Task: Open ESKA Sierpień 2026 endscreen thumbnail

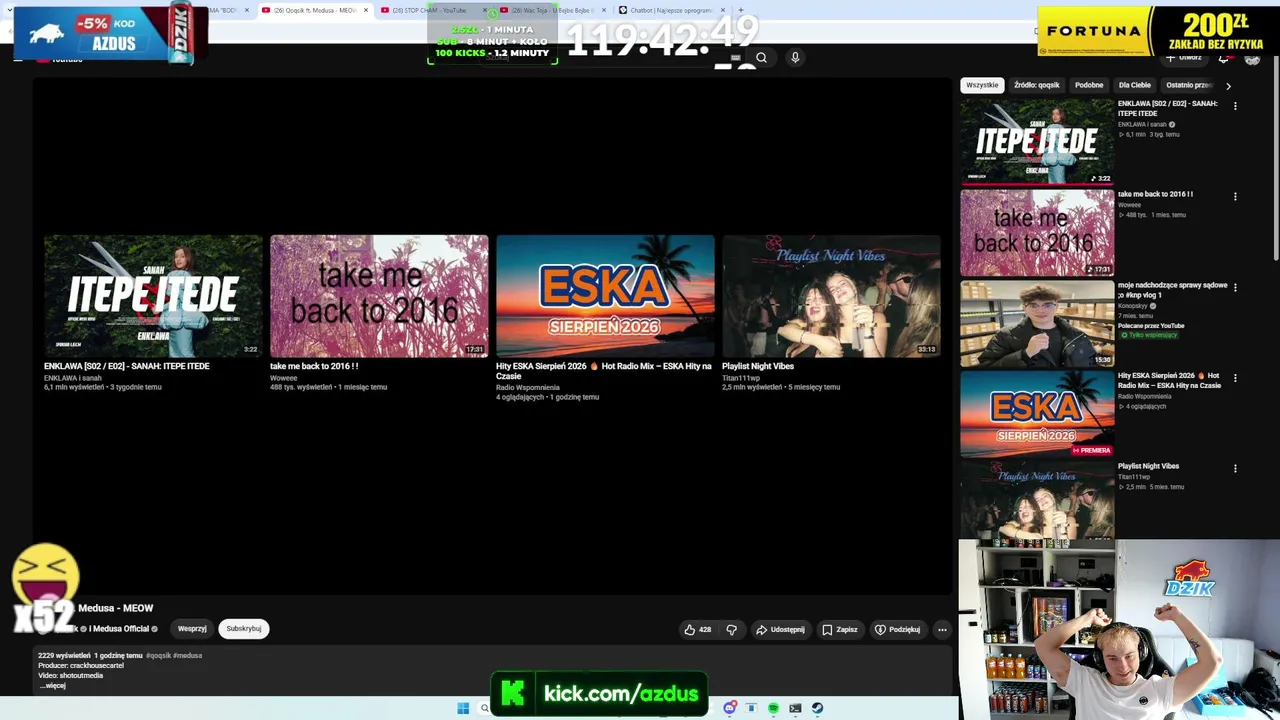Action: coord(605,296)
